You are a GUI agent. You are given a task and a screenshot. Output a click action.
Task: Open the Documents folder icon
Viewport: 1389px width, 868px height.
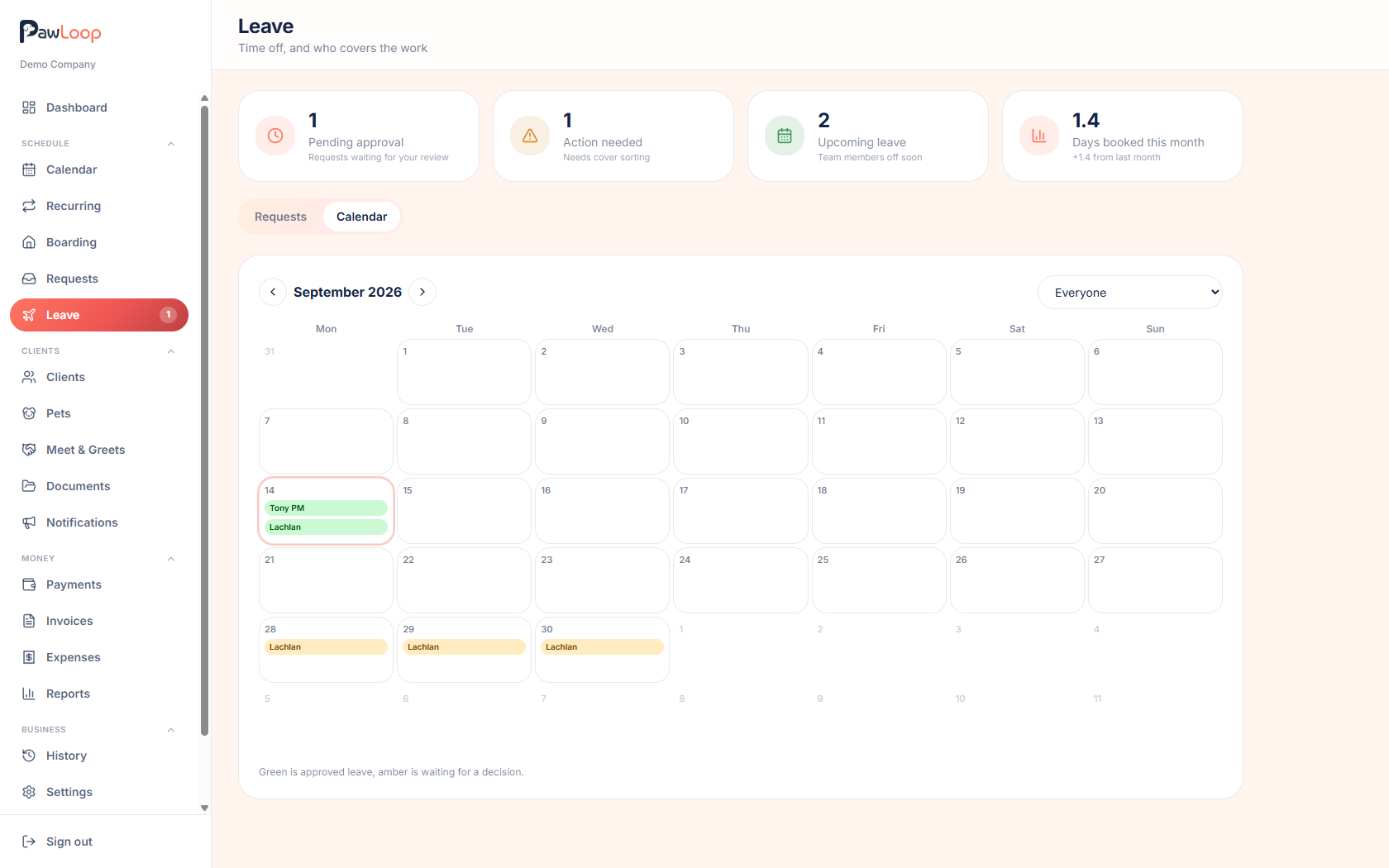pos(29,486)
